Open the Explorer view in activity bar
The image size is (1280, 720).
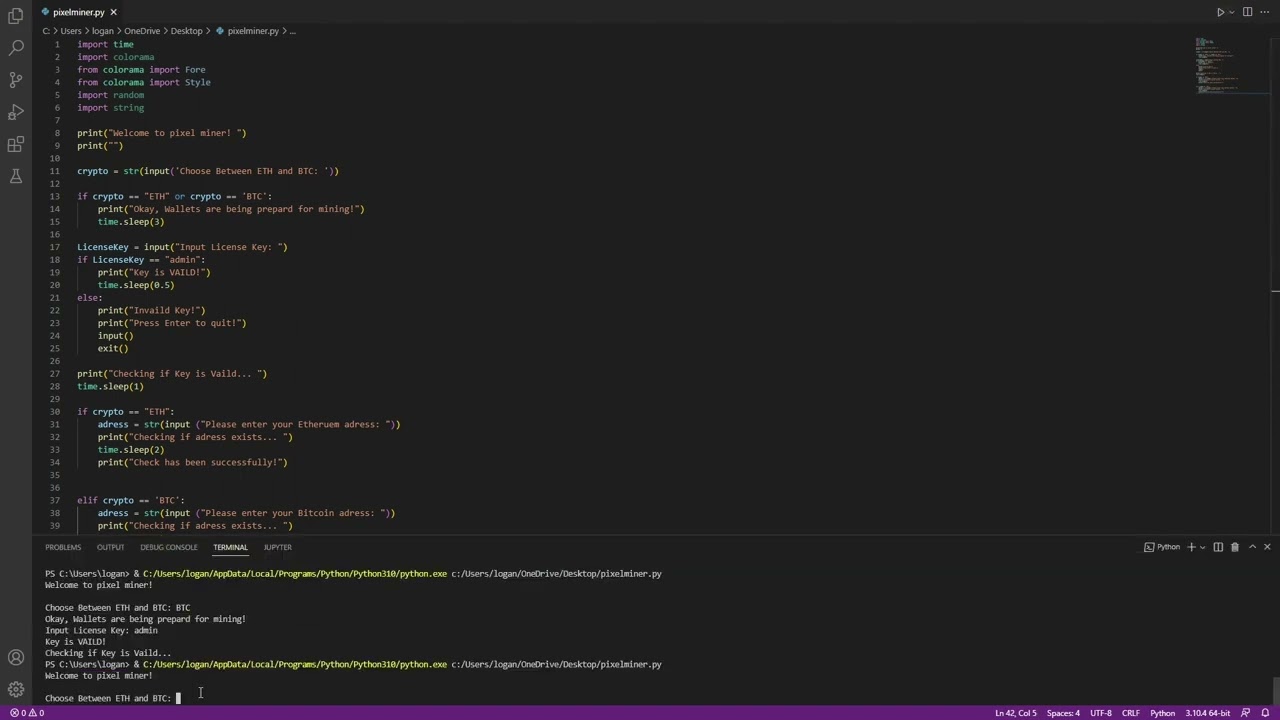[16, 15]
